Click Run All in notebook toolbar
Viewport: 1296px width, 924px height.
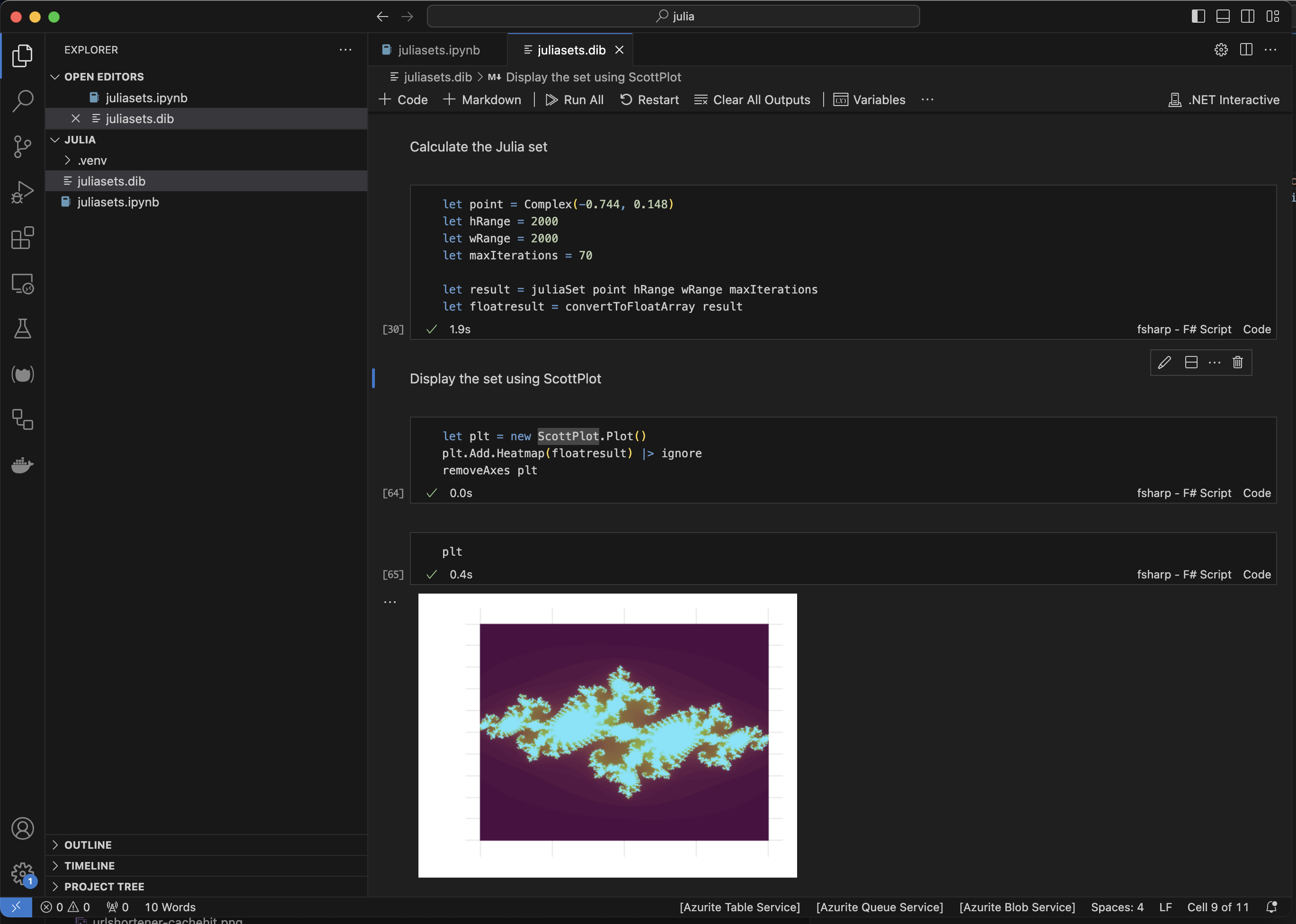(x=575, y=99)
